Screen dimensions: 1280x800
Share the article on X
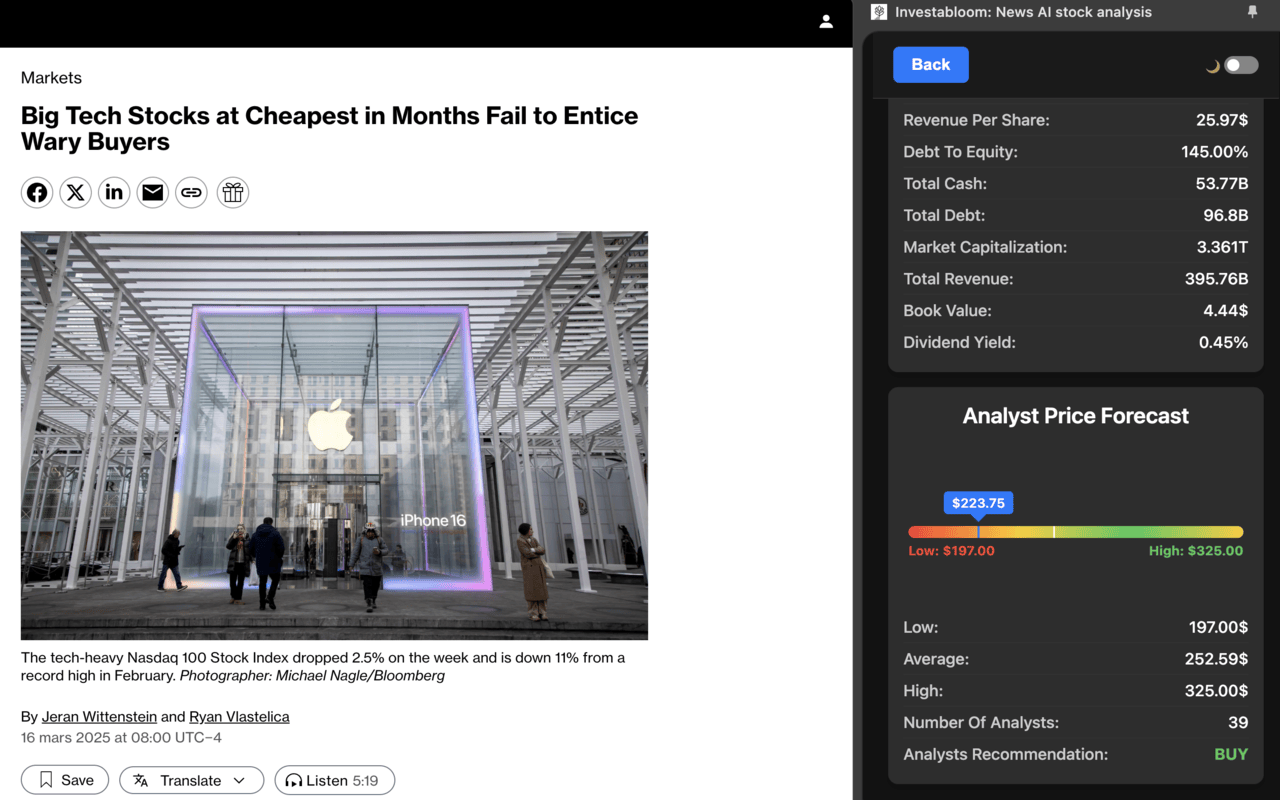[x=75, y=193]
